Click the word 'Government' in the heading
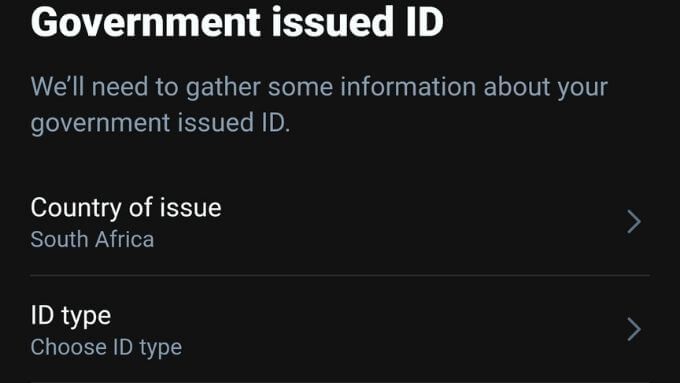 click(146, 22)
